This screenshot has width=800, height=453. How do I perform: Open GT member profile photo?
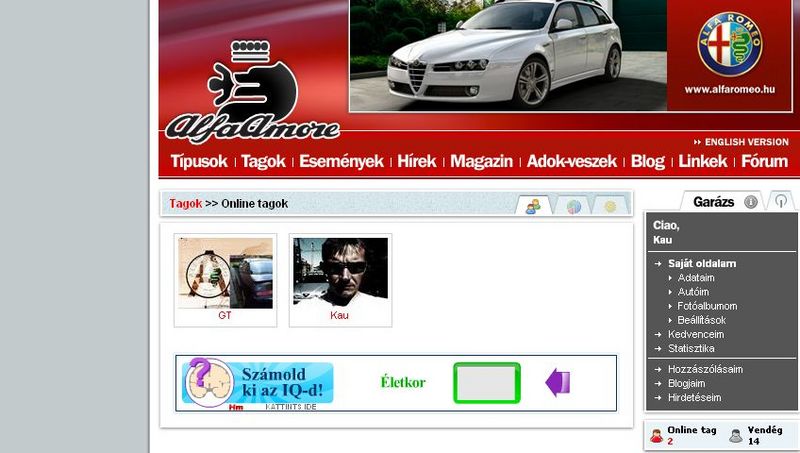click(225, 273)
